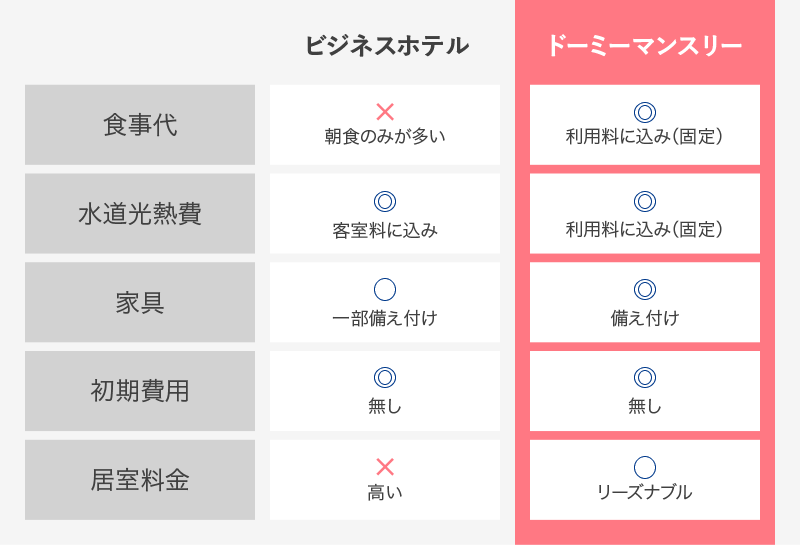Click the single circle icon above 一部備え付け

385,289
